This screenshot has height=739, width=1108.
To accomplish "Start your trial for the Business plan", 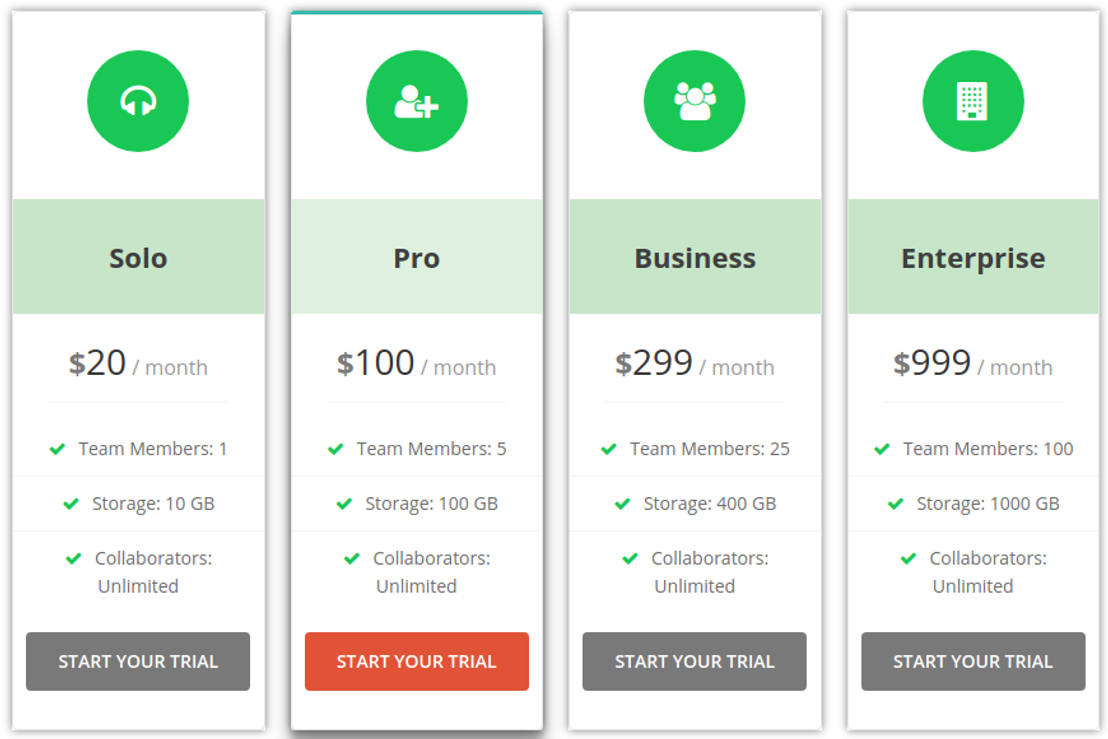I will coord(694,661).
